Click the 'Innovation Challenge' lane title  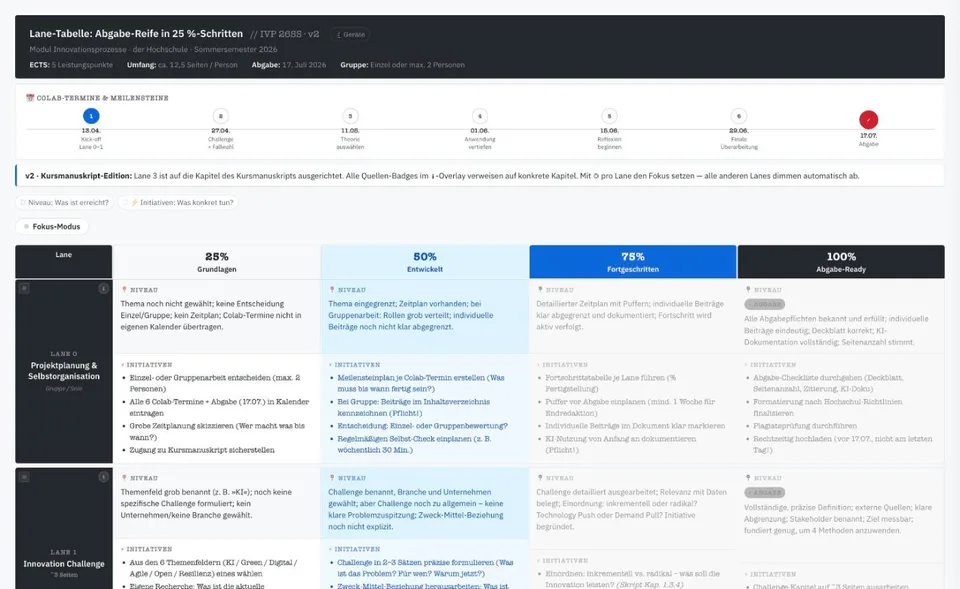(x=64, y=564)
